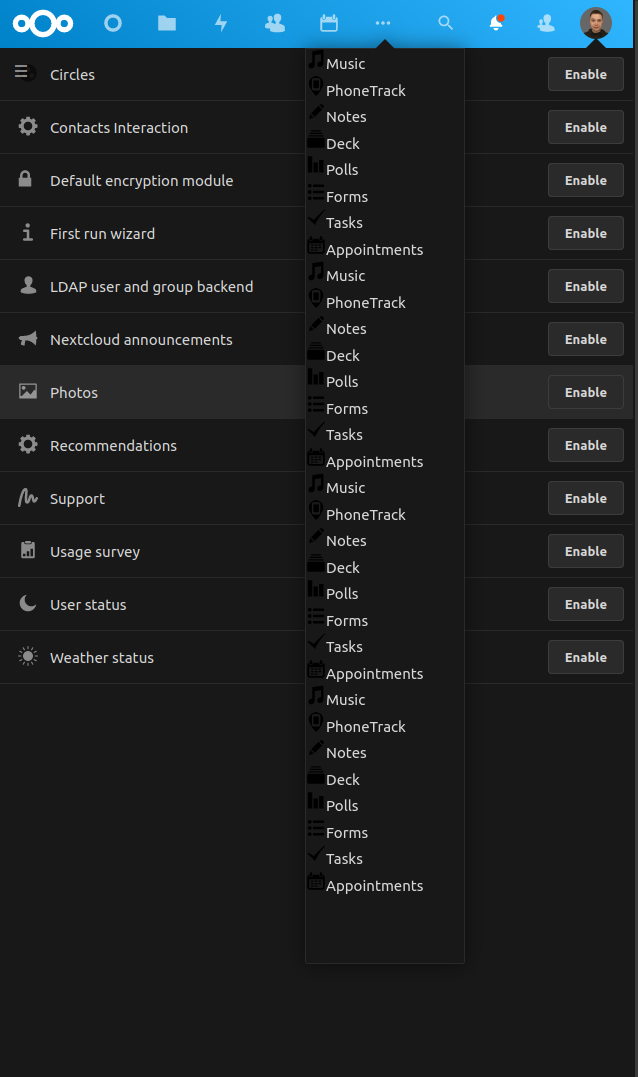638x1077 pixels.
Task: Open the notifications bell
Action: click(x=495, y=22)
